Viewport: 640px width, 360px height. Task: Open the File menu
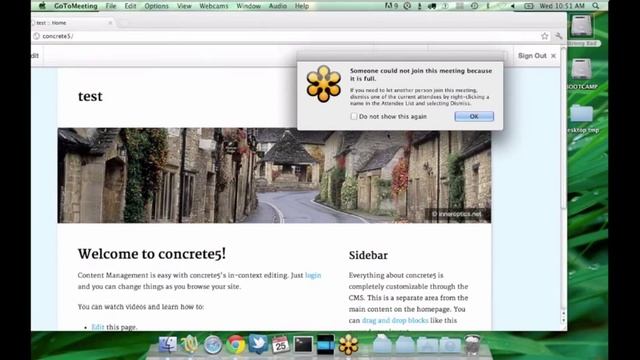[x=111, y=6]
